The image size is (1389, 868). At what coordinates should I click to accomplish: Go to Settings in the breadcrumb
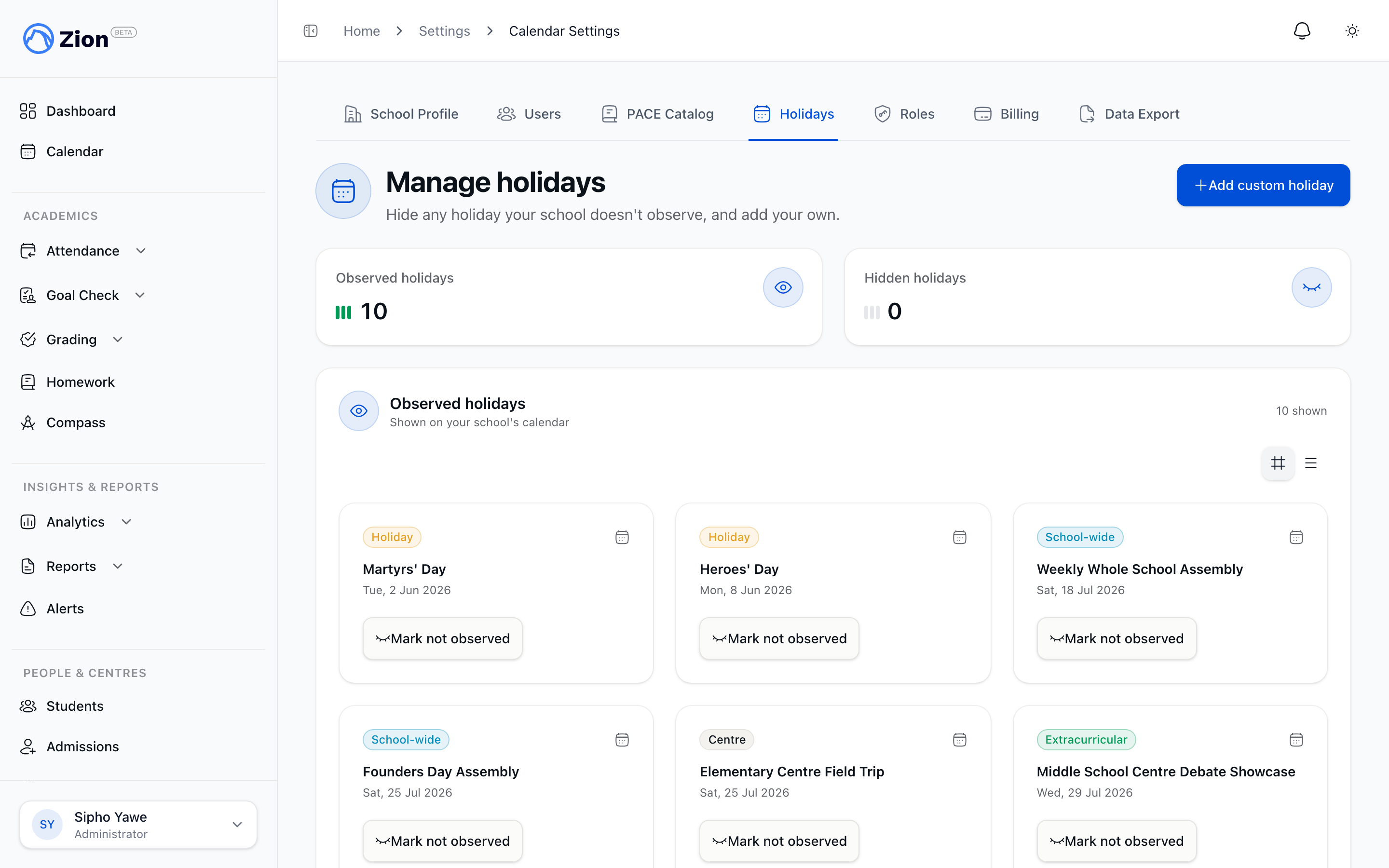coord(444,31)
